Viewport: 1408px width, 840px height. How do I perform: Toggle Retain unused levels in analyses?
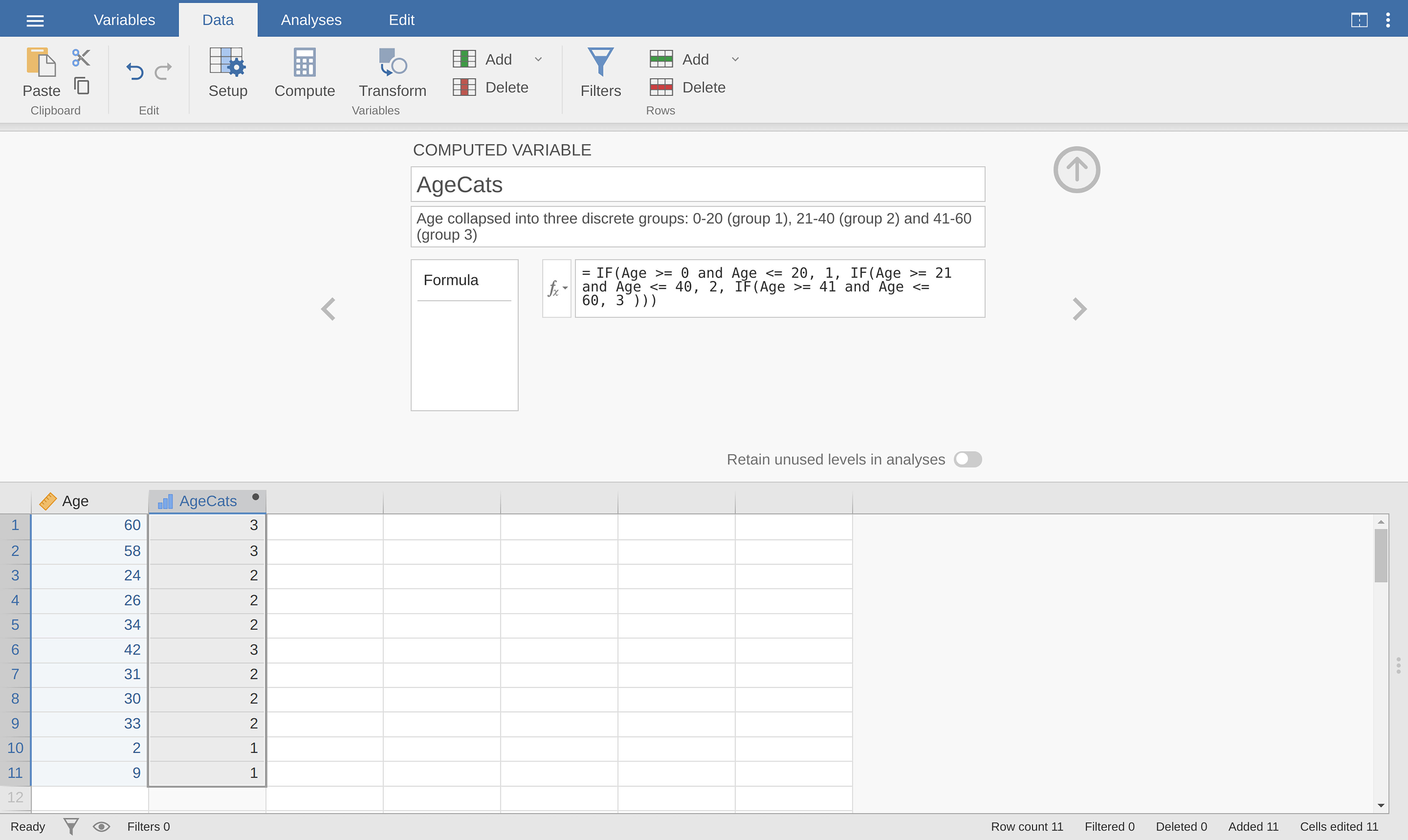(x=967, y=459)
